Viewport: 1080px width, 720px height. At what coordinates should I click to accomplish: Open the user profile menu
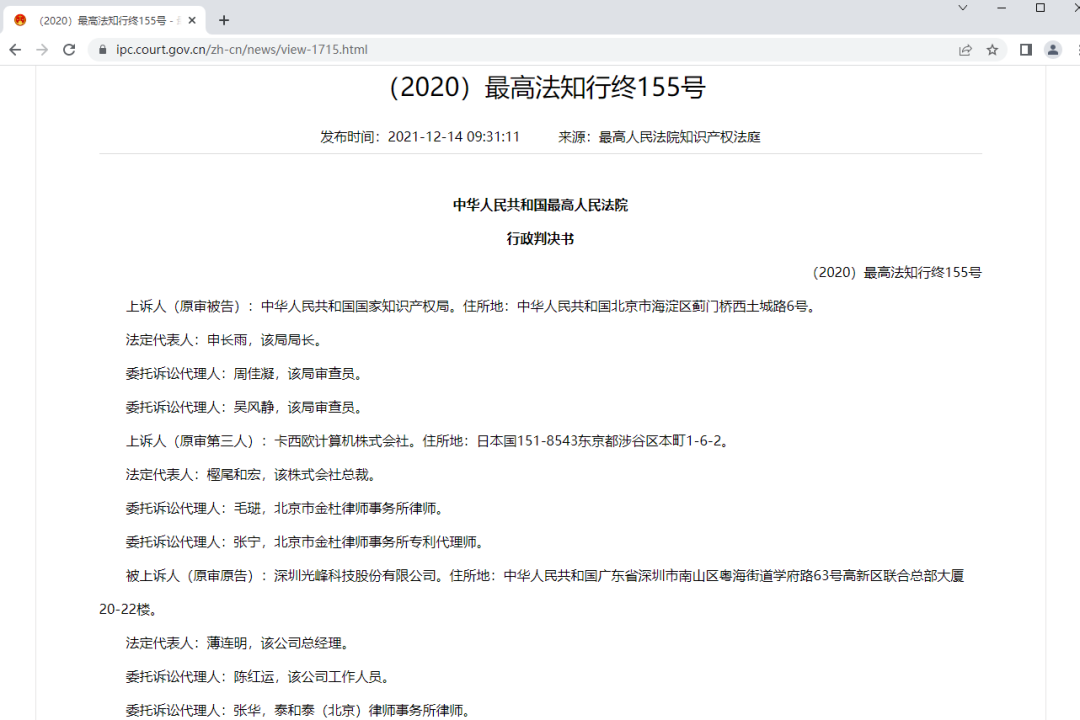pos(1053,50)
